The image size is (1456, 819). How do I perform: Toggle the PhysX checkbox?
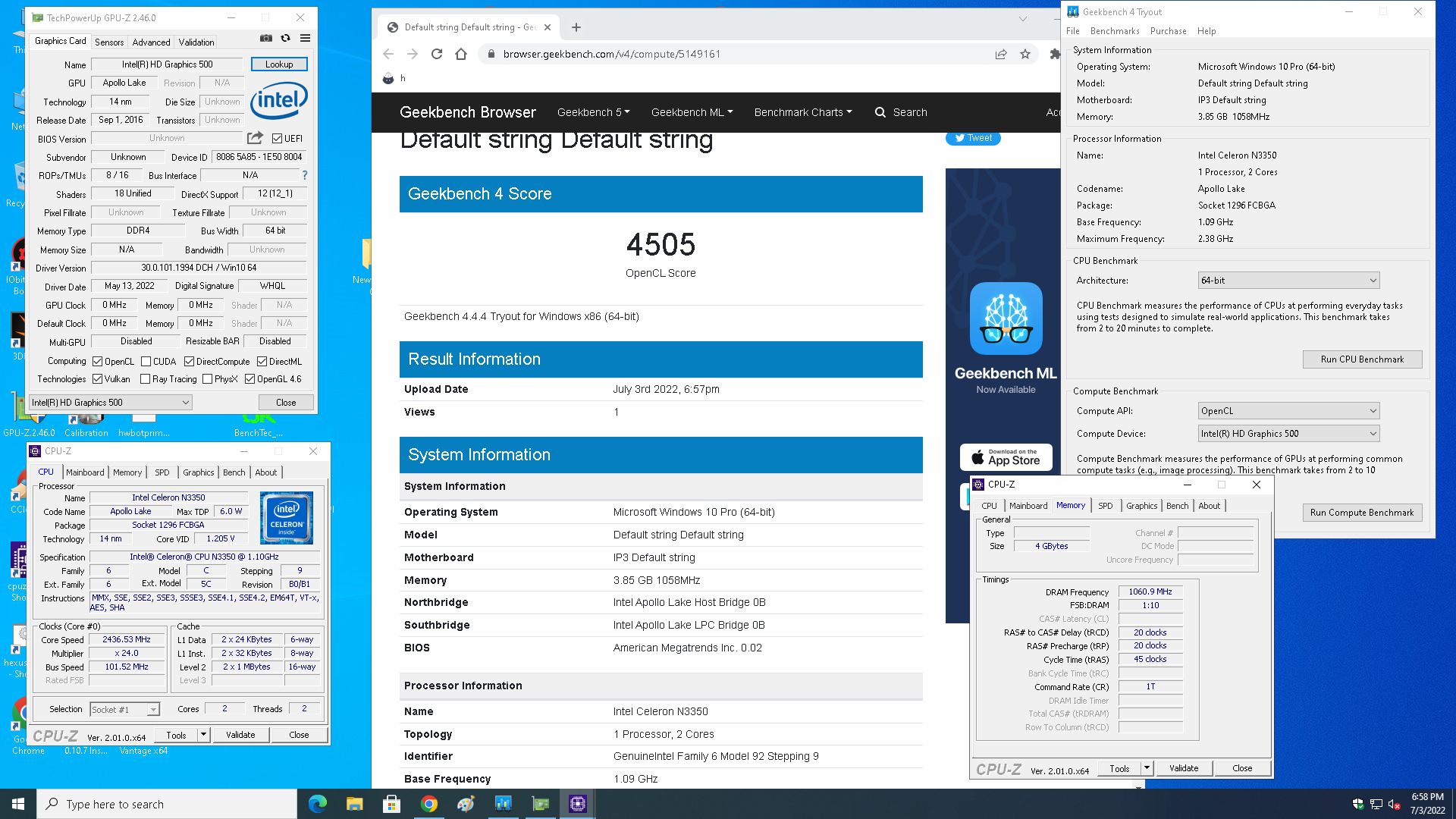(207, 379)
